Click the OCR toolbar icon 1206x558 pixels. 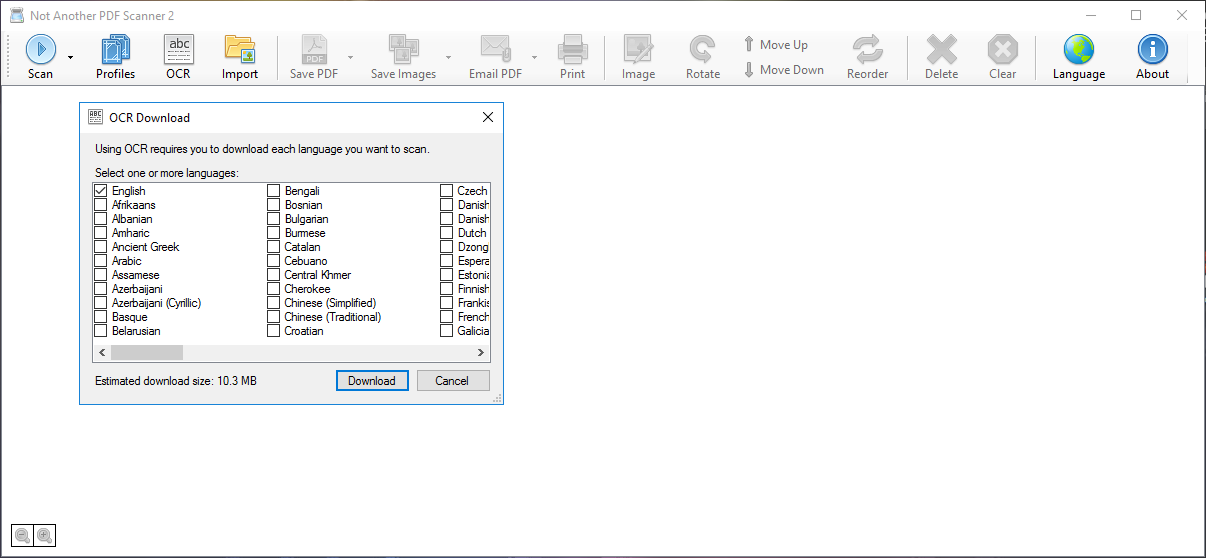click(178, 57)
